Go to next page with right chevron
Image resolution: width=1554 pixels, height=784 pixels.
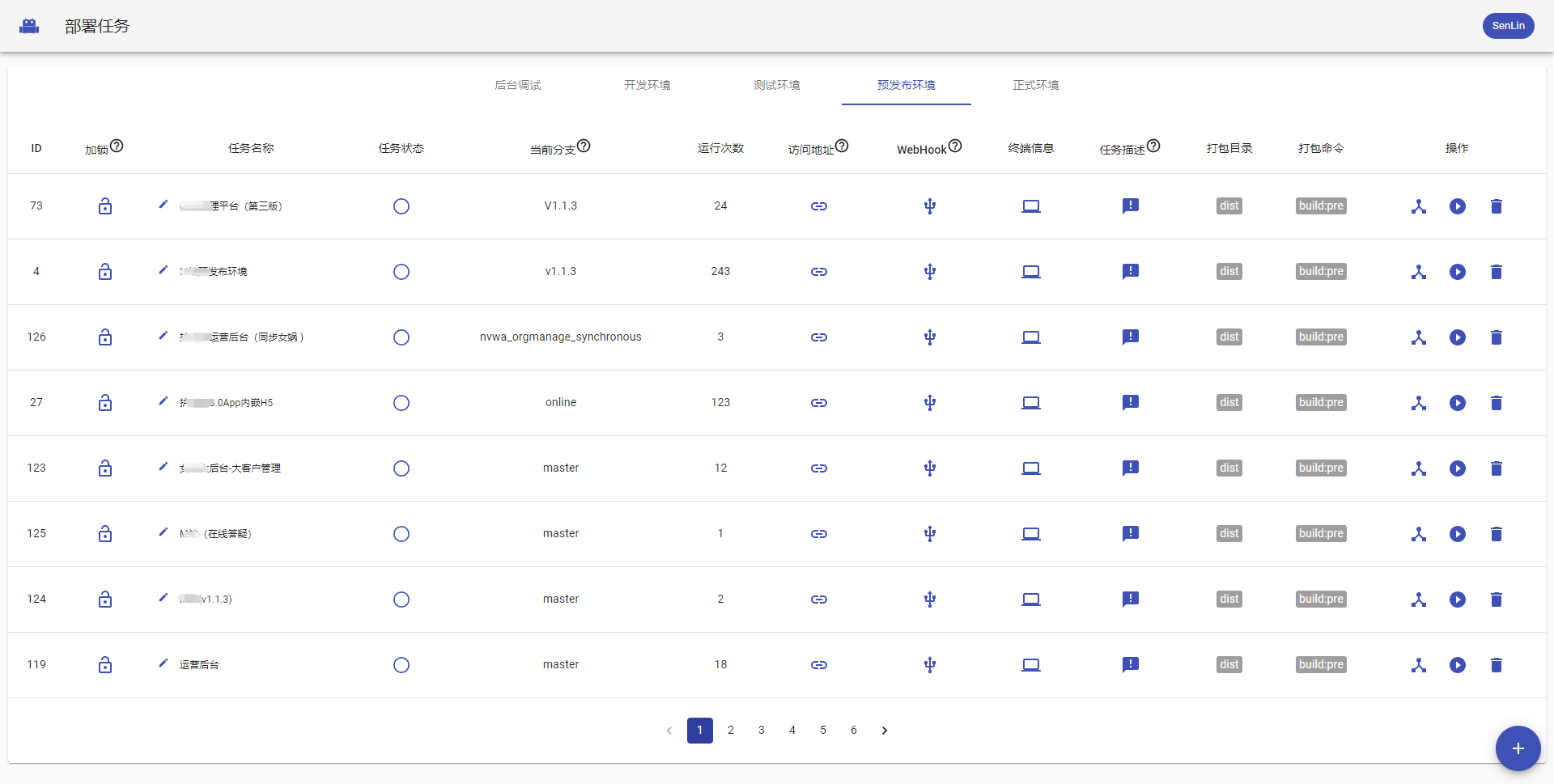(x=885, y=731)
